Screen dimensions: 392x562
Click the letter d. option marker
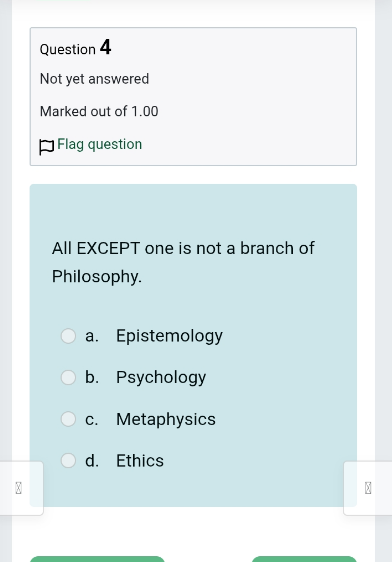coord(92,461)
